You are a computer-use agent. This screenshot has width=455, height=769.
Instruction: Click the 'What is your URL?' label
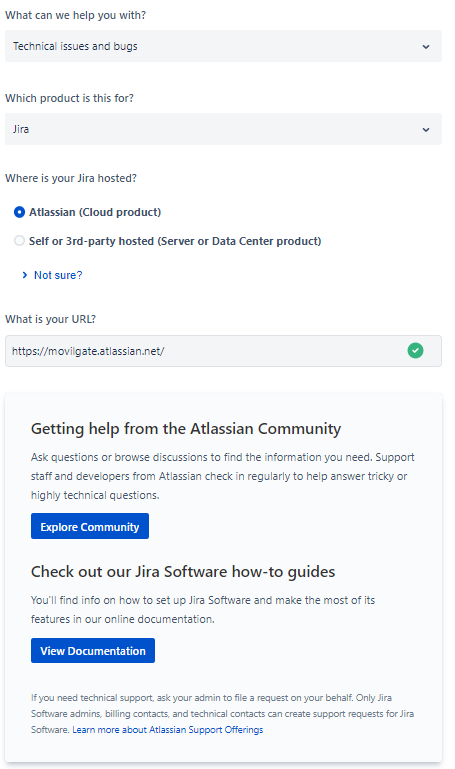(51, 319)
